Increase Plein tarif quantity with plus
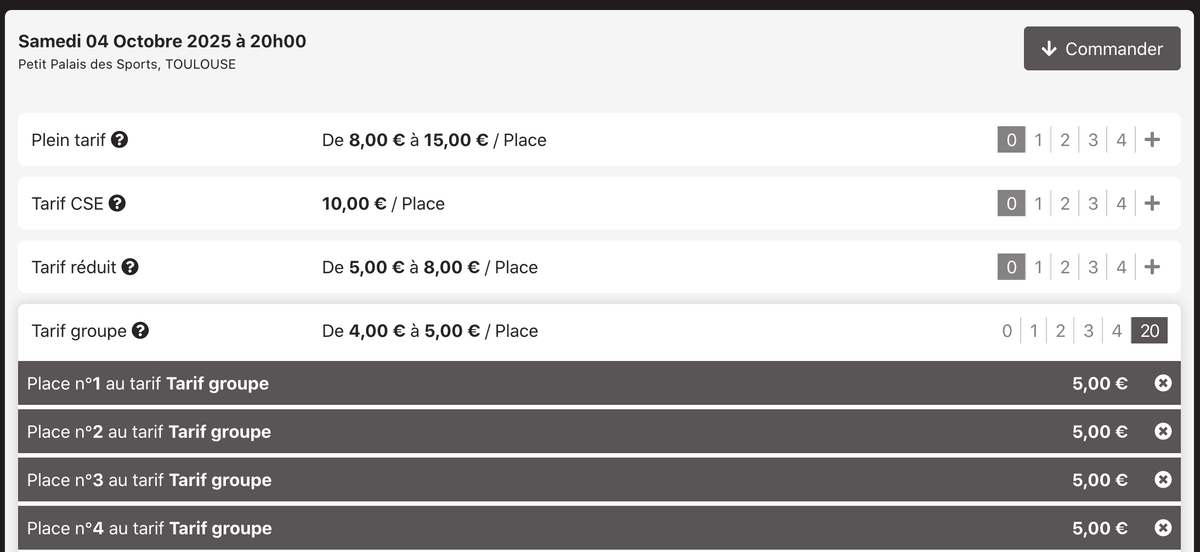1200x552 pixels. (1152, 140)
